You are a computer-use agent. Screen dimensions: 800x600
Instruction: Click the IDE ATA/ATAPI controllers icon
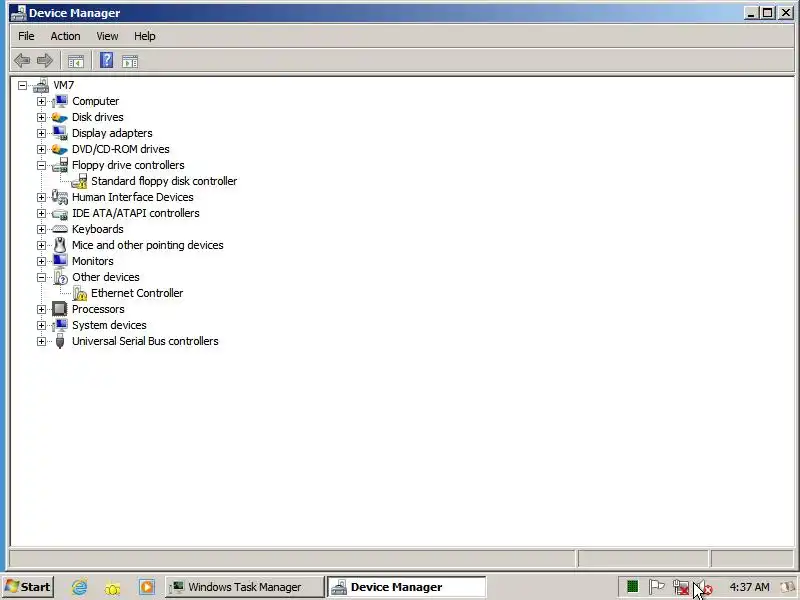(x=60, y=213)
